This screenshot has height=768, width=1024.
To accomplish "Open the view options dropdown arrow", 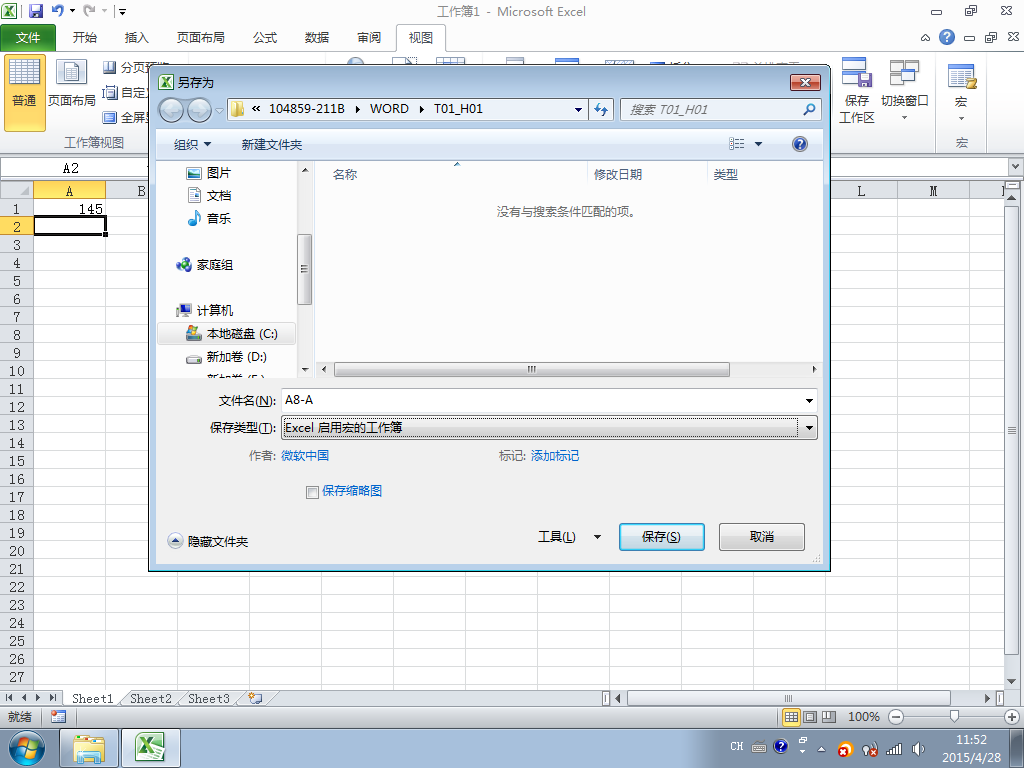I will point(758,144).
